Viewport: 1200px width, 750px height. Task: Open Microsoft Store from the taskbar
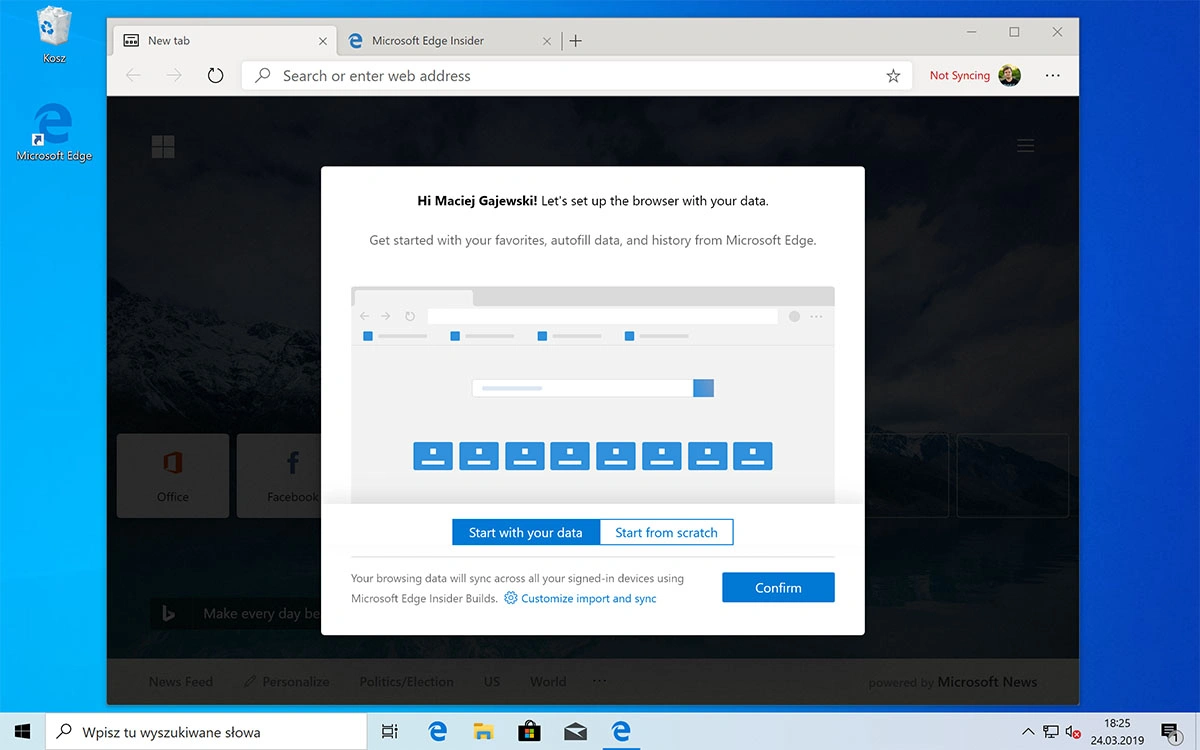(x=529, y=731)
